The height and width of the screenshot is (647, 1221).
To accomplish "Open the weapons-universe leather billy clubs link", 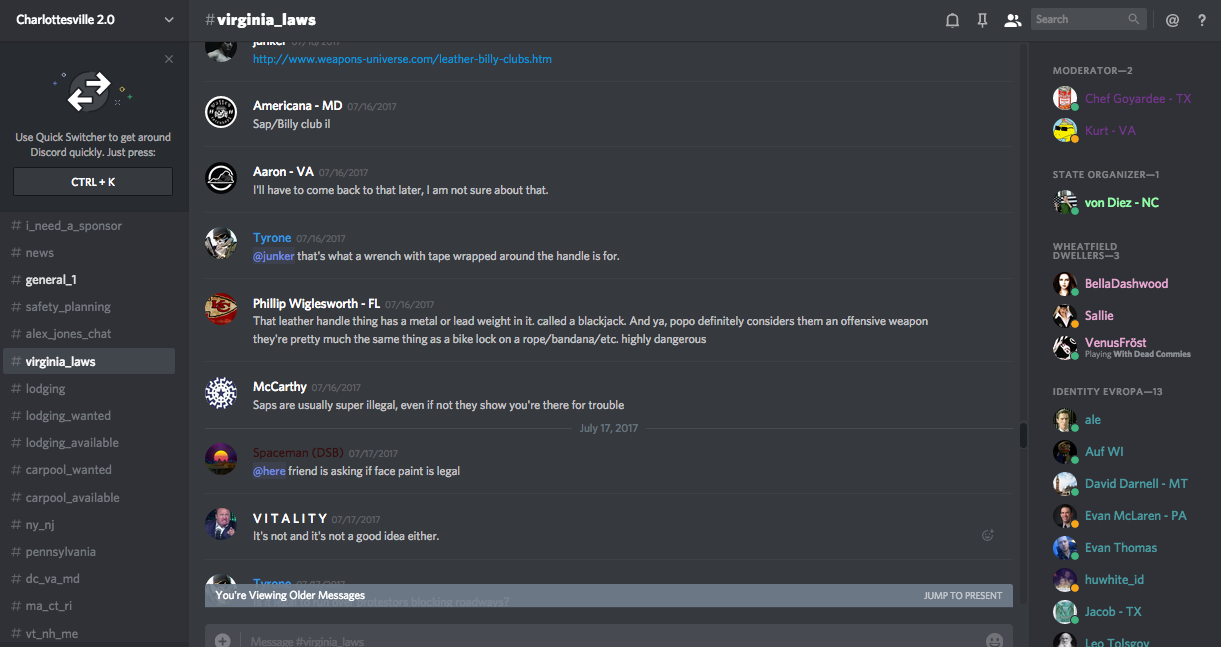I will coord(402,59).
